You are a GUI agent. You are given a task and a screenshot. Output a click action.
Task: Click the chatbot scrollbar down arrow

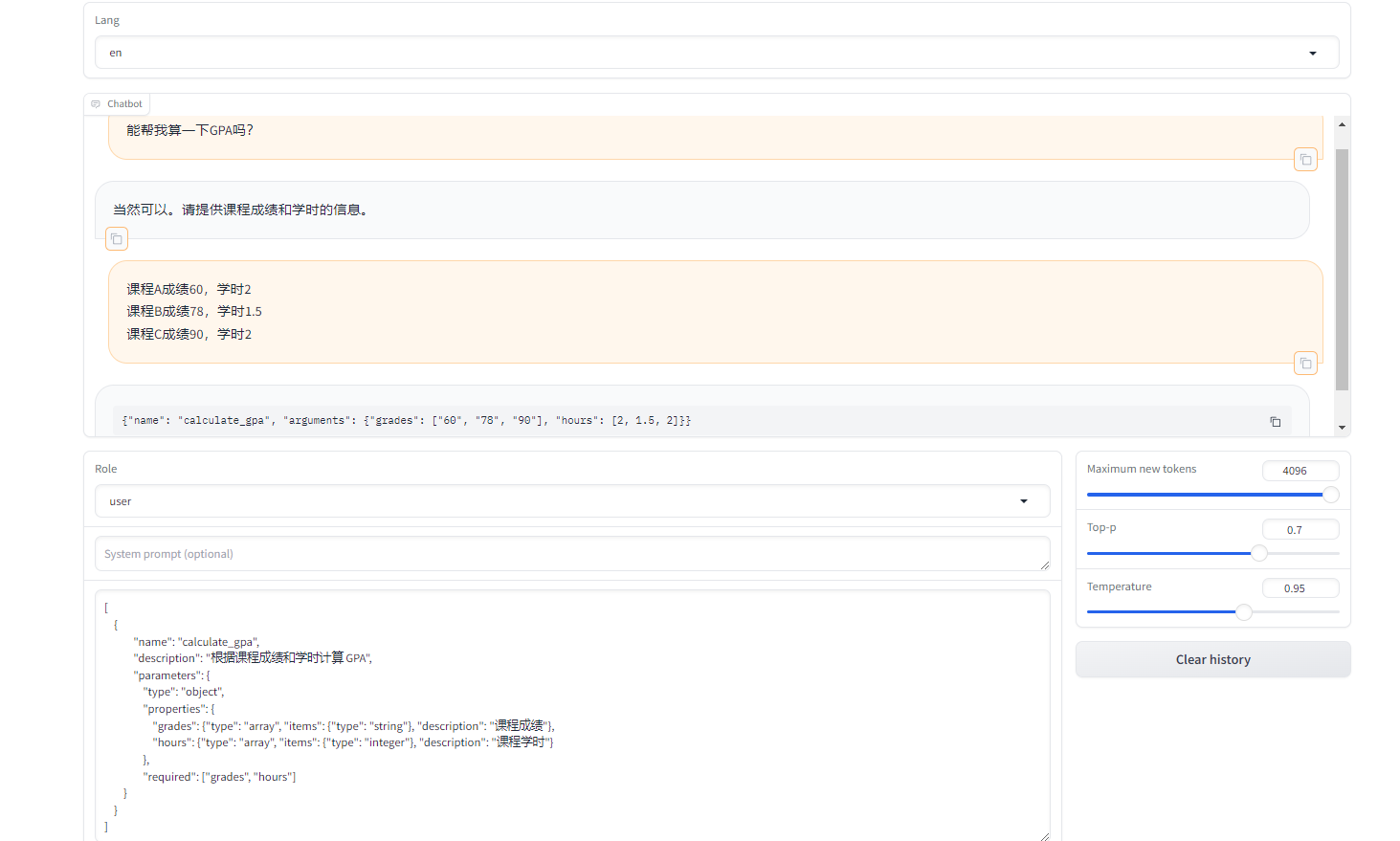1342,428
